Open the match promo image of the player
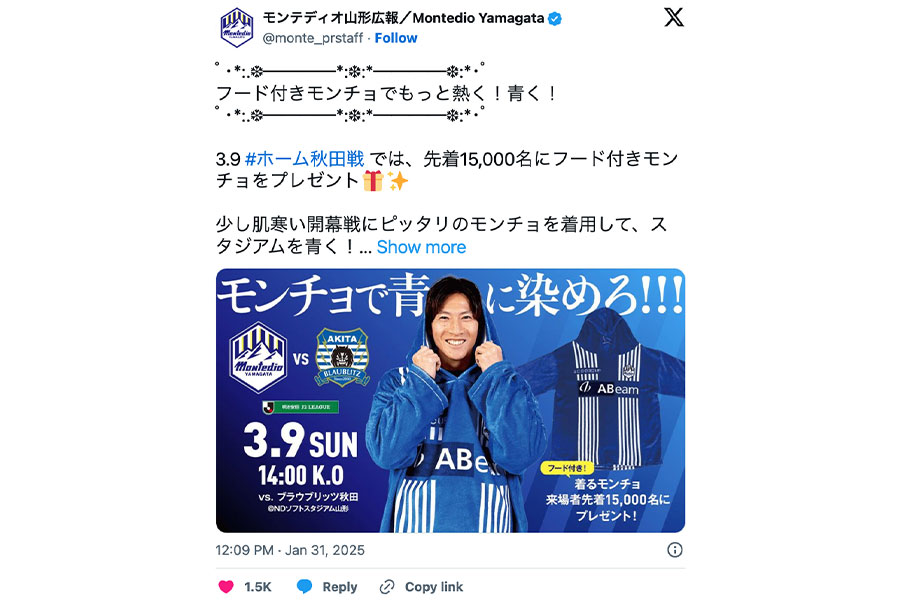900x600 pixels. pos(450,401)
